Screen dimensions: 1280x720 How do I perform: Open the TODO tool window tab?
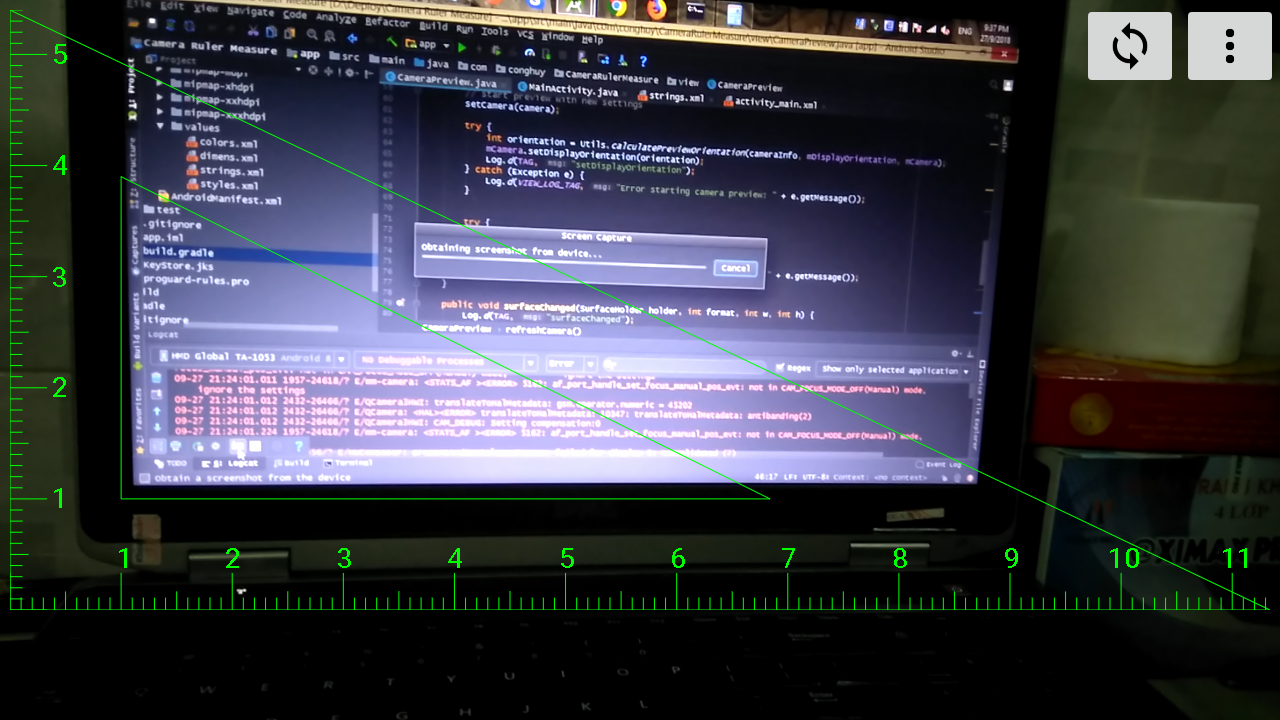[170, 463]
